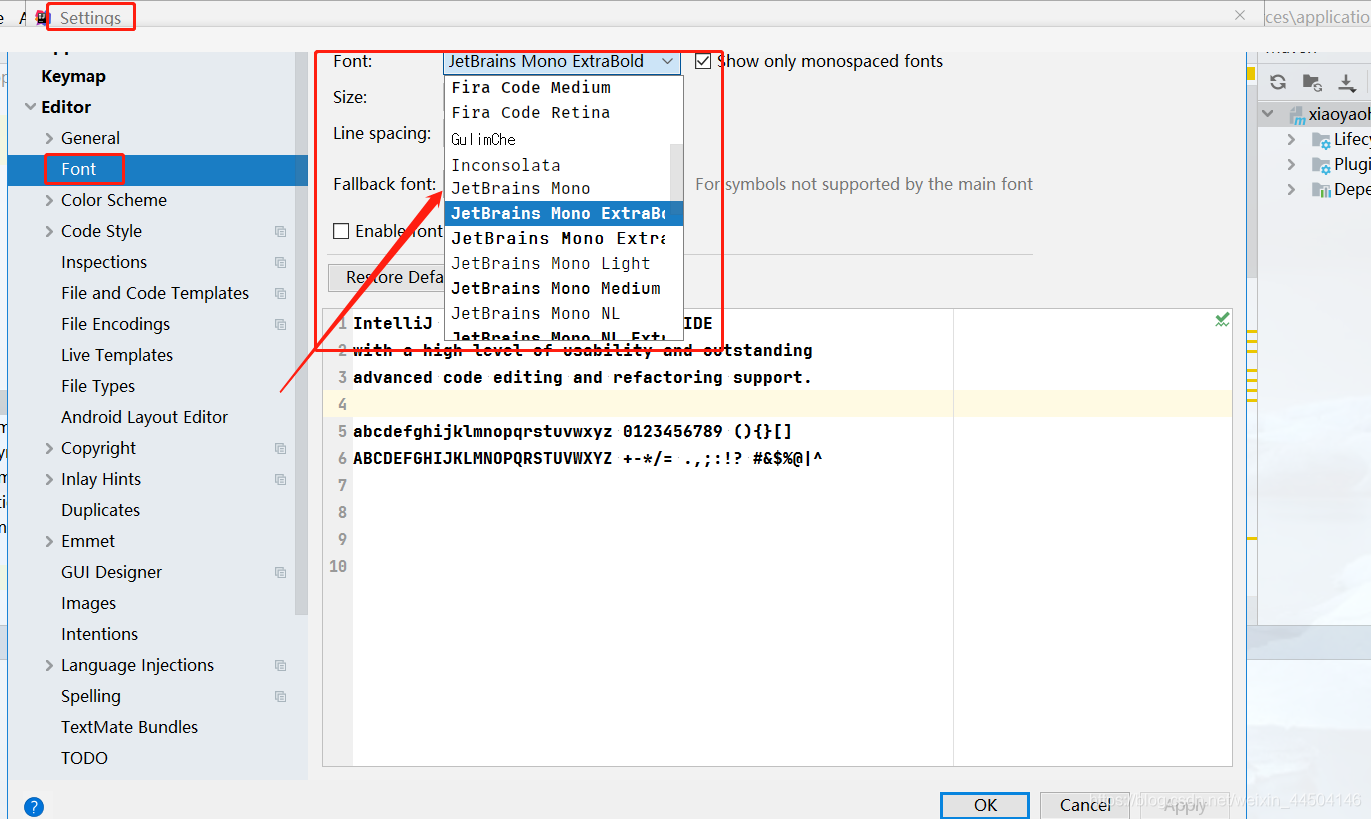Click the green checkmark in font preview
Image resolution: width=1371 pixels, height=819 pixels.
pos(1222,320)
